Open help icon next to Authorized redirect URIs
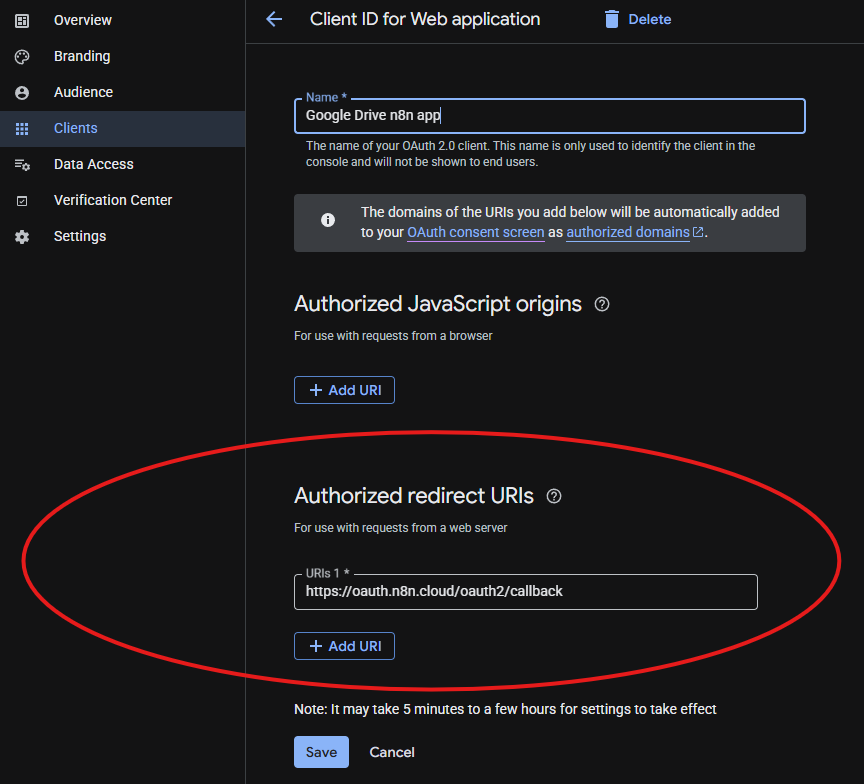864x784 pixels. pyautogui.click(x=554, y=496)
